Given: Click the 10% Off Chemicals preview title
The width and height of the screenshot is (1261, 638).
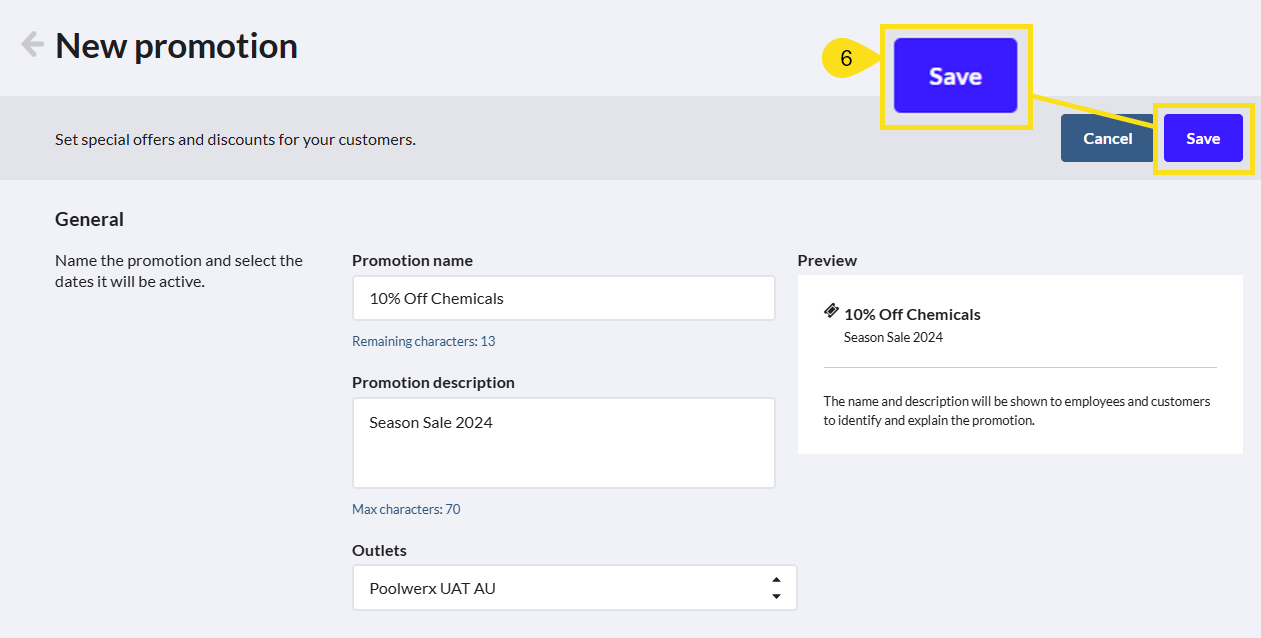Looking at the screenshot, I should pyautogui.click(x=912, y=314).
